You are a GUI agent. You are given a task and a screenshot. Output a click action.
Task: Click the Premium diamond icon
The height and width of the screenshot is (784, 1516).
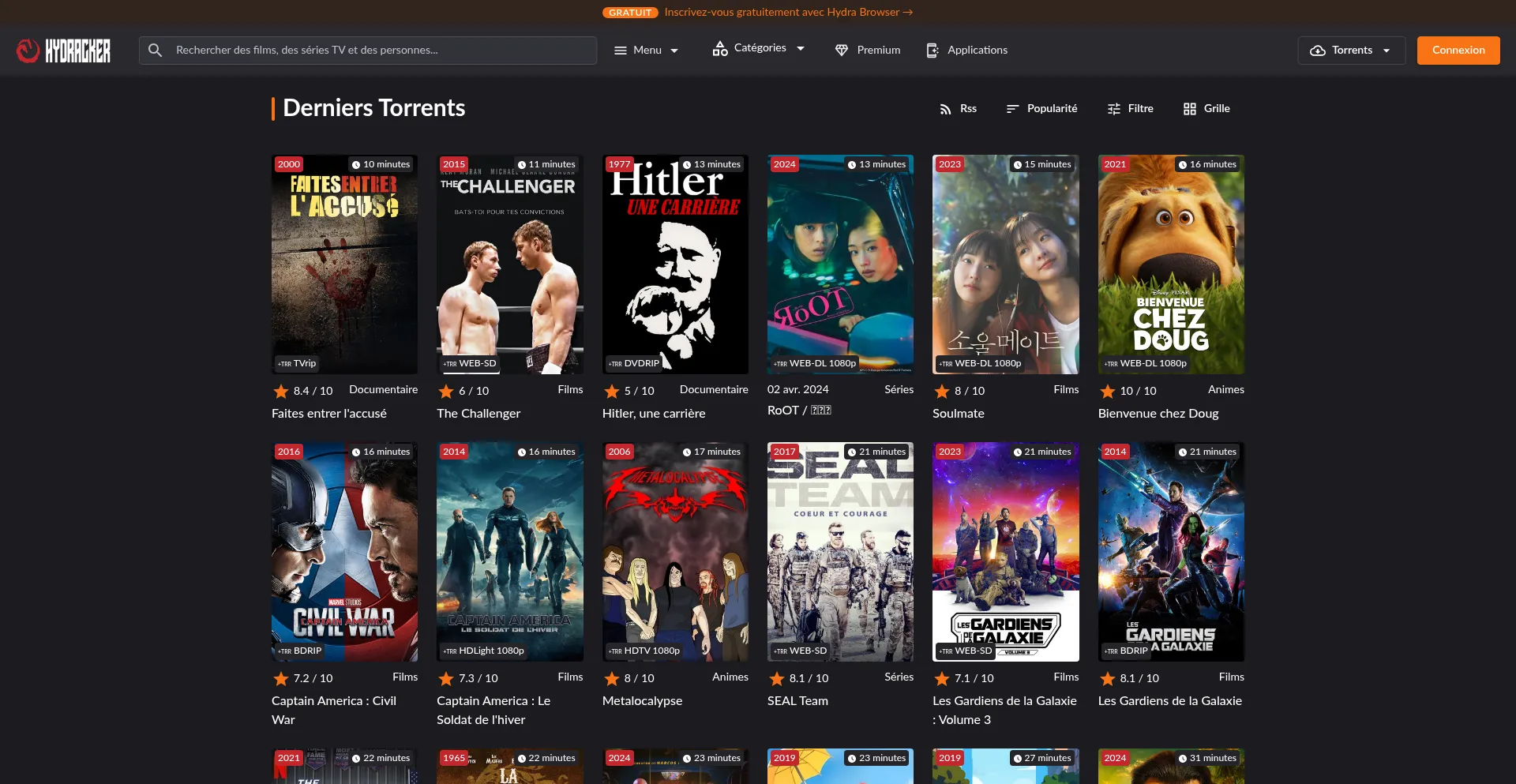[x=842, y=51]
